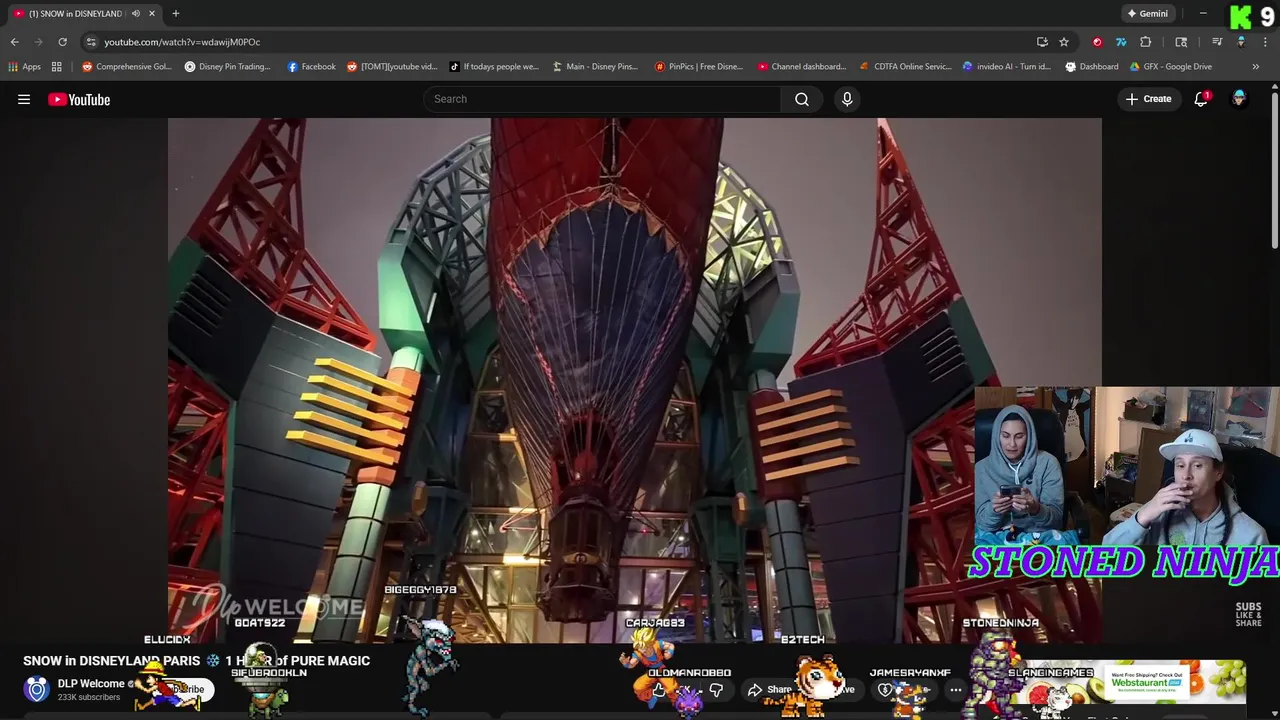Screen dimensions: 1280x720
Task: Open Chrome extensions puzzle icon
Action: click(x=1145, y=42)
